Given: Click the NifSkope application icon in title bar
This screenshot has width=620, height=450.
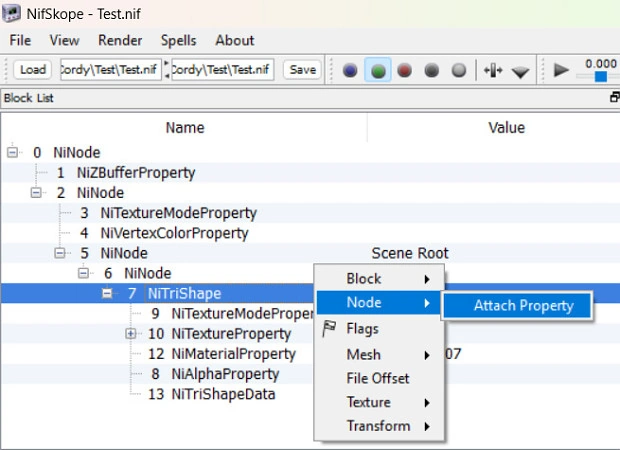Looking at the screenshot, I should click(11, 13).
